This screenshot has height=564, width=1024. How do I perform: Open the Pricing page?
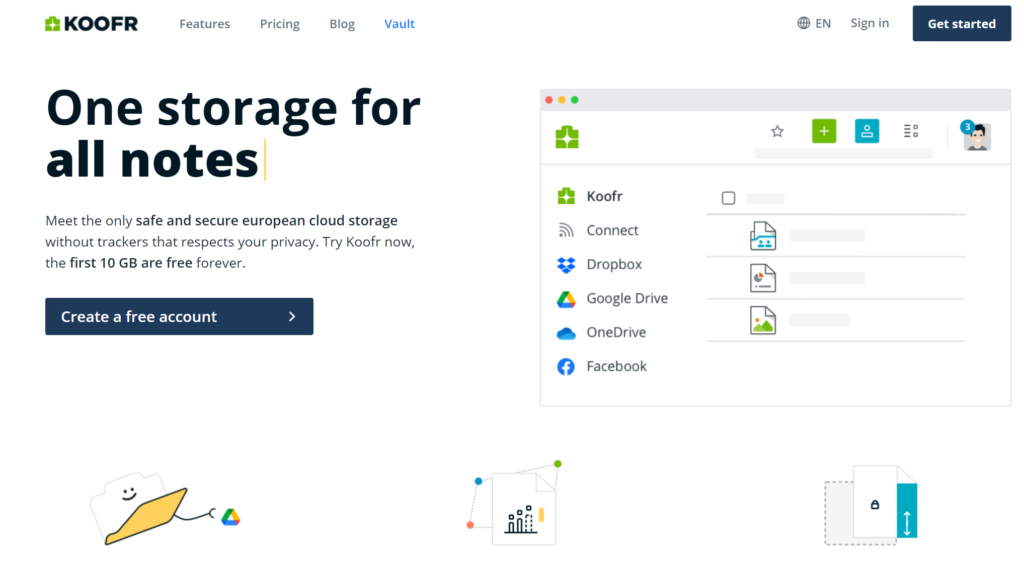pyautogui.click(x=280, y=24)
